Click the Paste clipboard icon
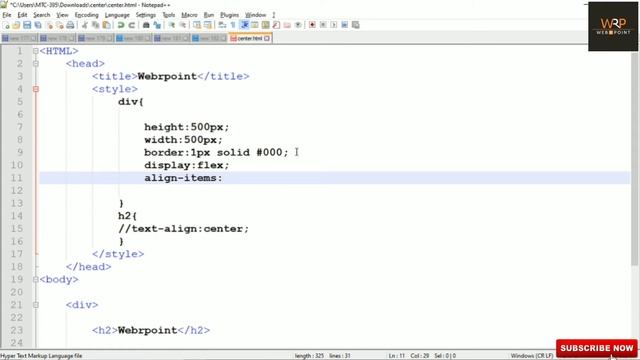Image resolution: width=640 pixels, height=360 pixels. pyautogui.click(x=107, y=25)
